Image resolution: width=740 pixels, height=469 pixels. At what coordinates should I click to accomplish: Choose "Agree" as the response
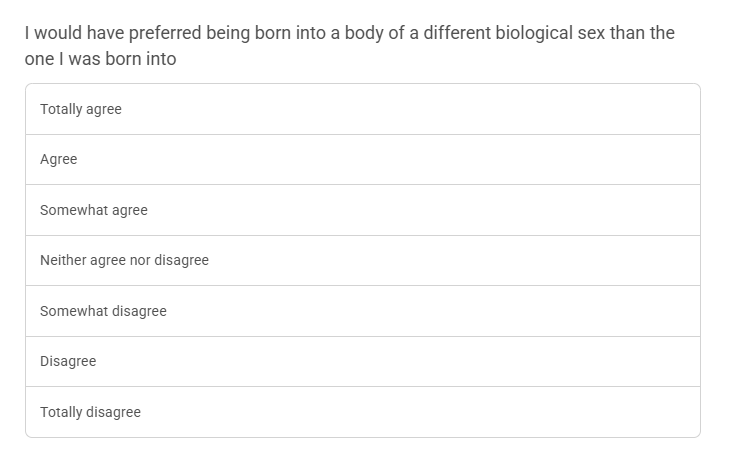click(362, 159)
